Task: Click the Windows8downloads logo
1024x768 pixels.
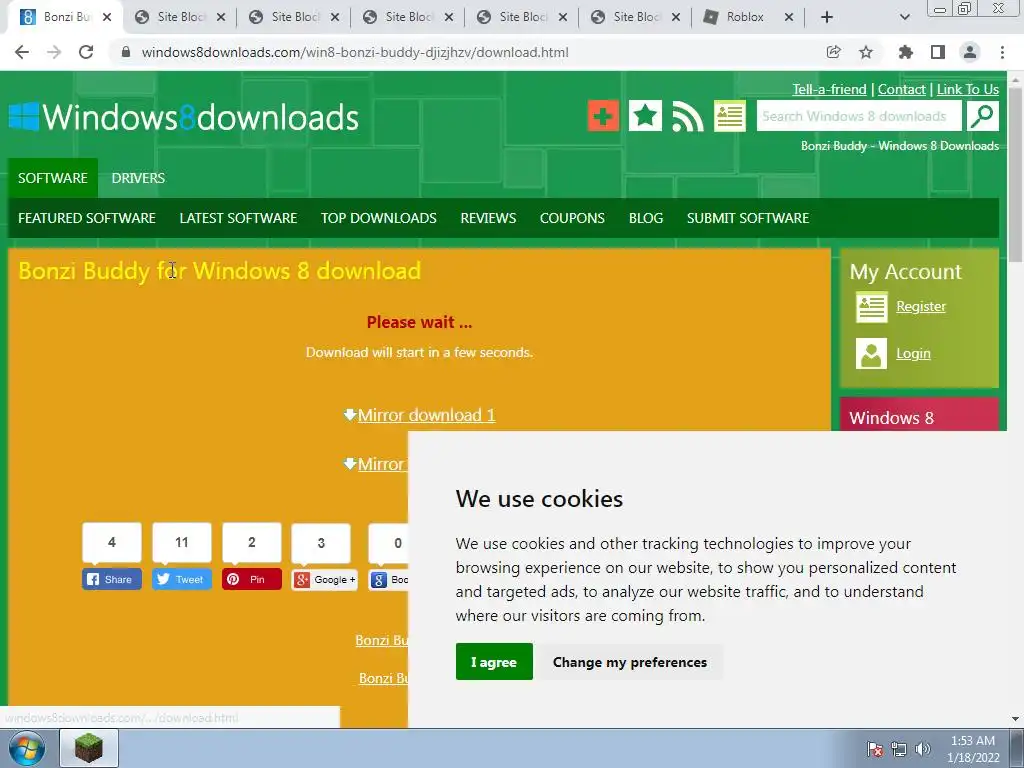Action: pos(184,118)
